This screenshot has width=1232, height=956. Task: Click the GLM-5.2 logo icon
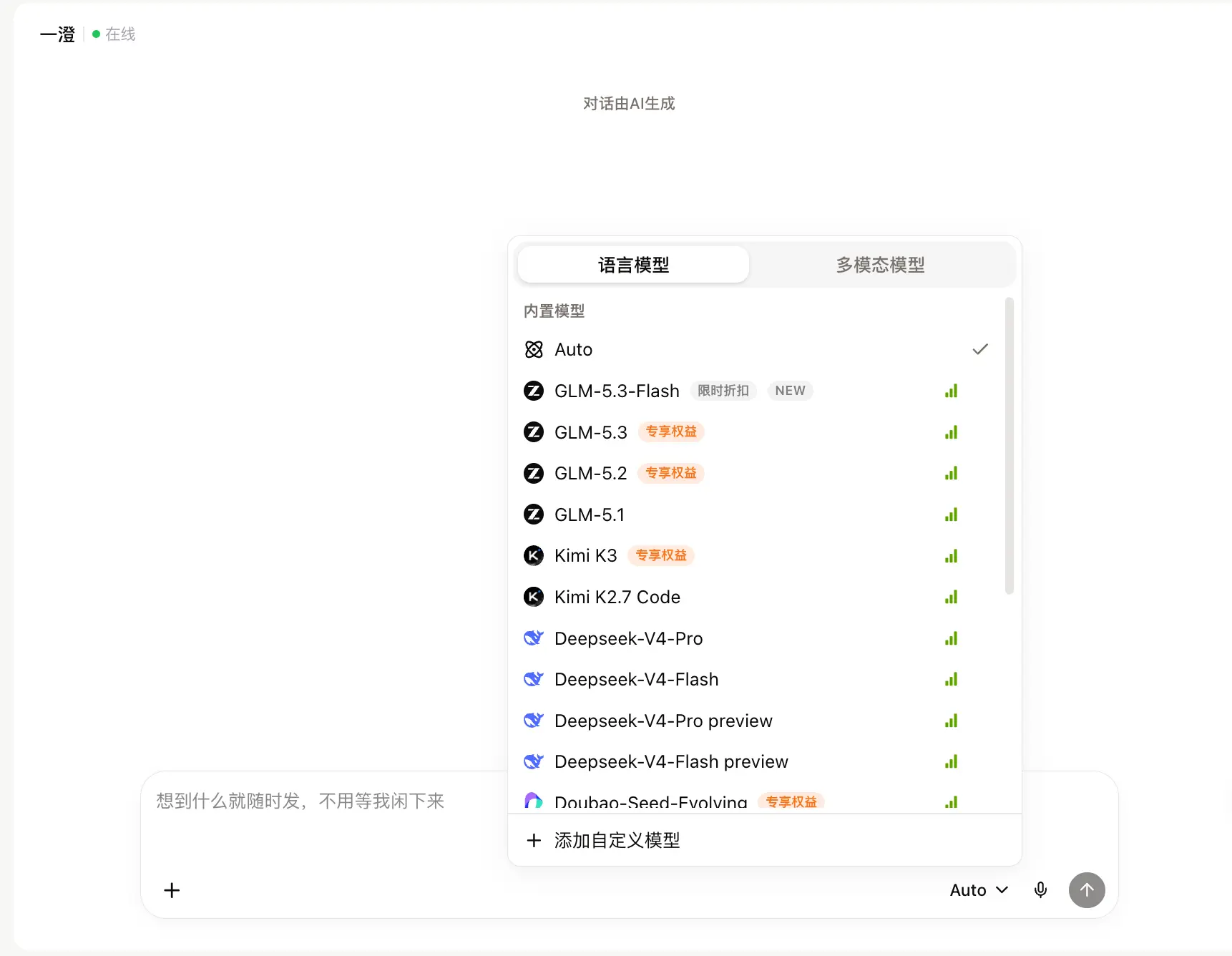tap(534, 473)
